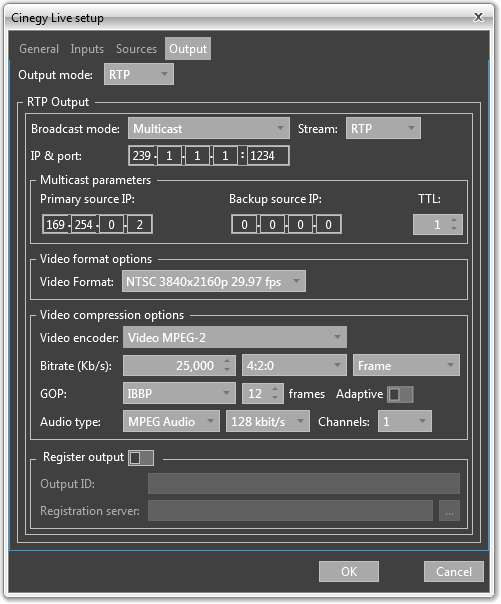Open the 4:2:0 chroma dropdown
Screen dimensions: 501x604
(294, 365)
